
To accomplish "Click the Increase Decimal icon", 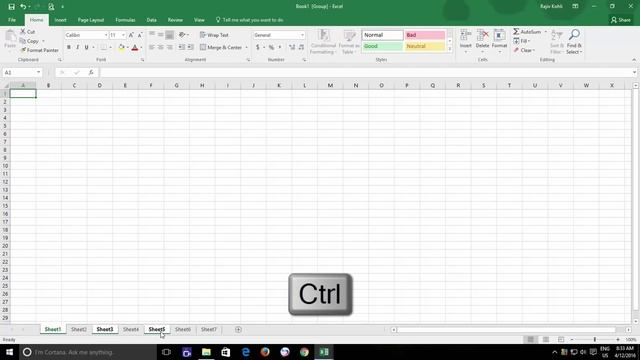I will point(292,47).
